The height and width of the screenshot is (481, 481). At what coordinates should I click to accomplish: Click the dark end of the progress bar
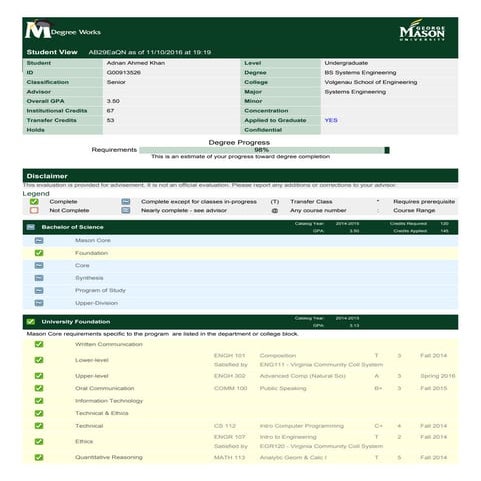tap(387, 150)
